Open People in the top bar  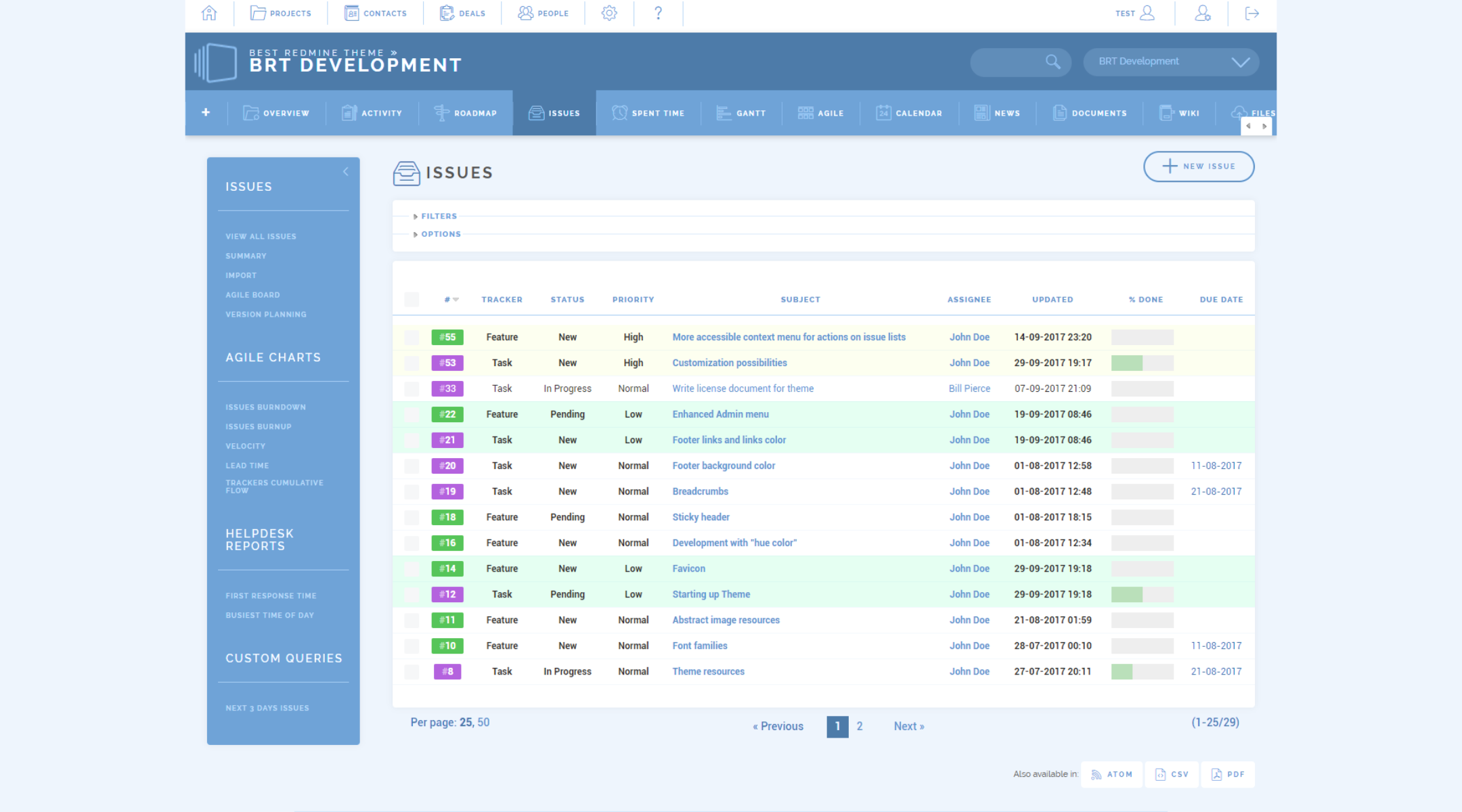coord(544,13)
